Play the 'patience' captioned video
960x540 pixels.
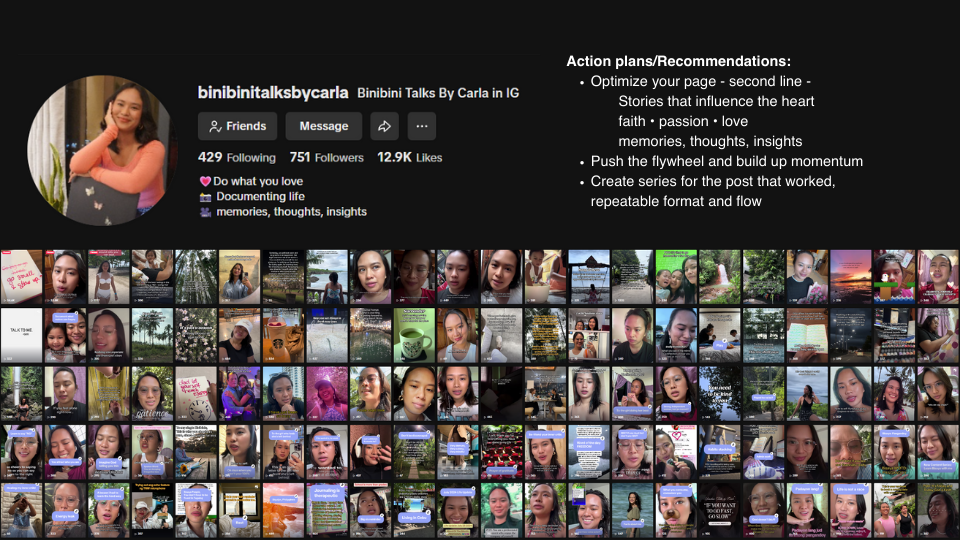pyautogui.click(x=152, y=393)
